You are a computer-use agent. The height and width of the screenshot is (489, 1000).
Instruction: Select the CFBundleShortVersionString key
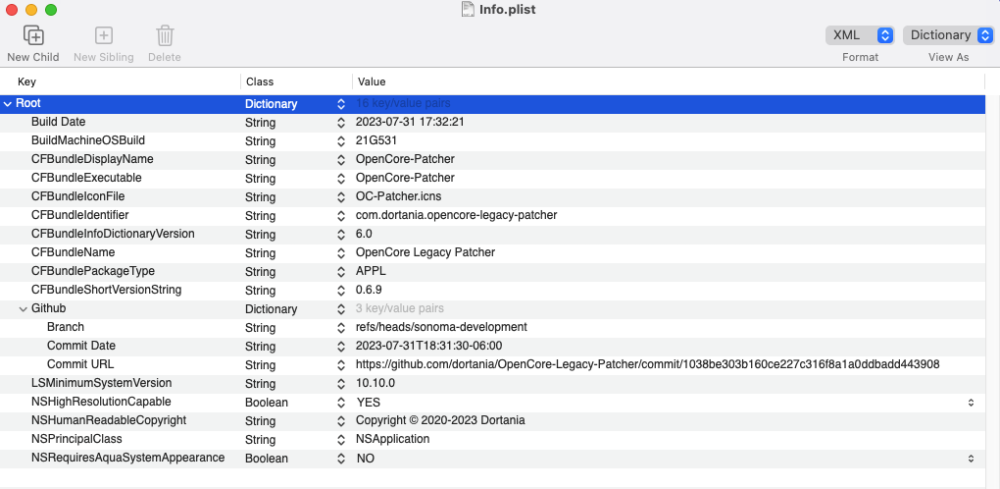click(107, 289)
